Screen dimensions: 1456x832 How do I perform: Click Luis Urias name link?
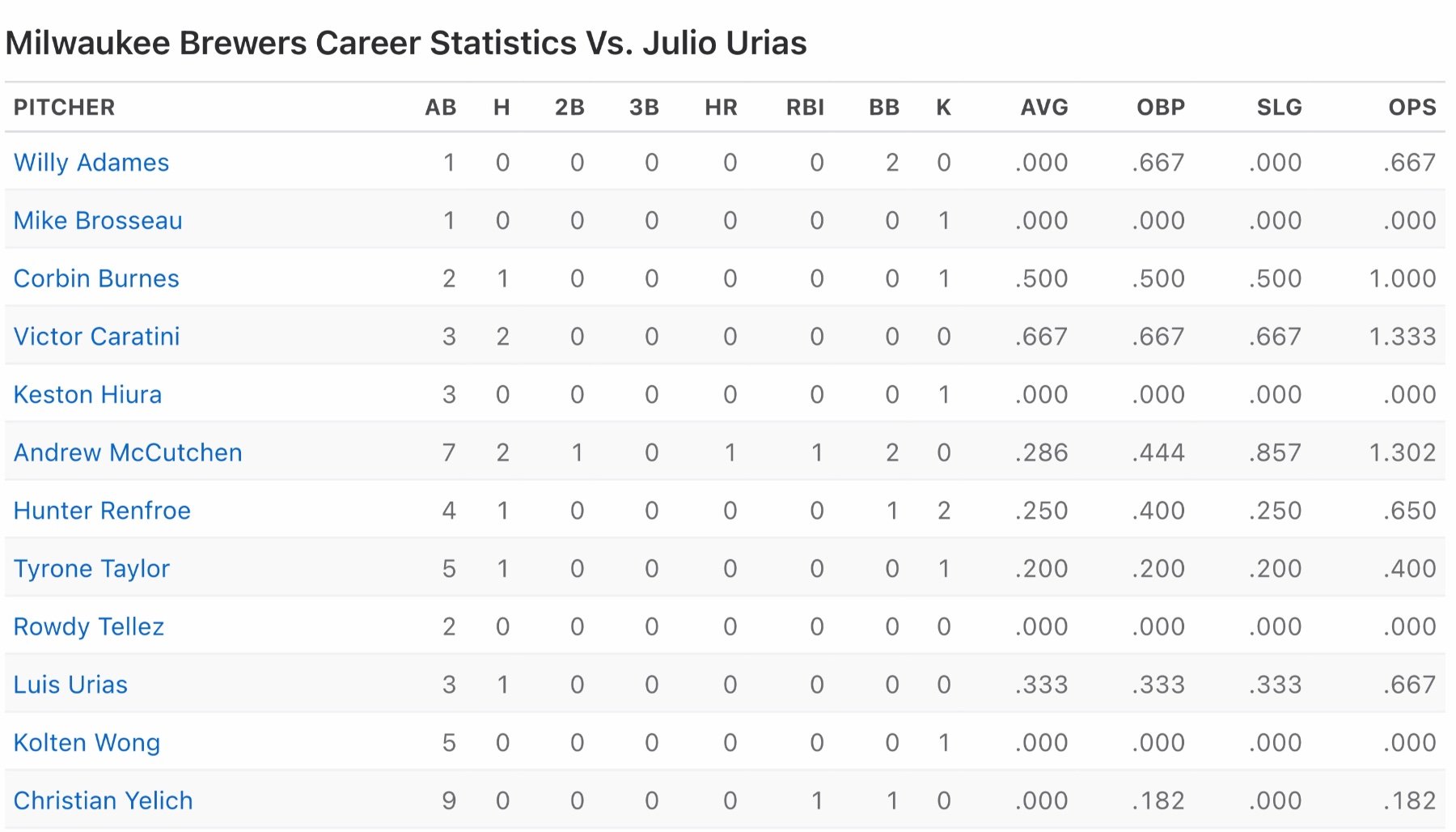tap(70, 685)
